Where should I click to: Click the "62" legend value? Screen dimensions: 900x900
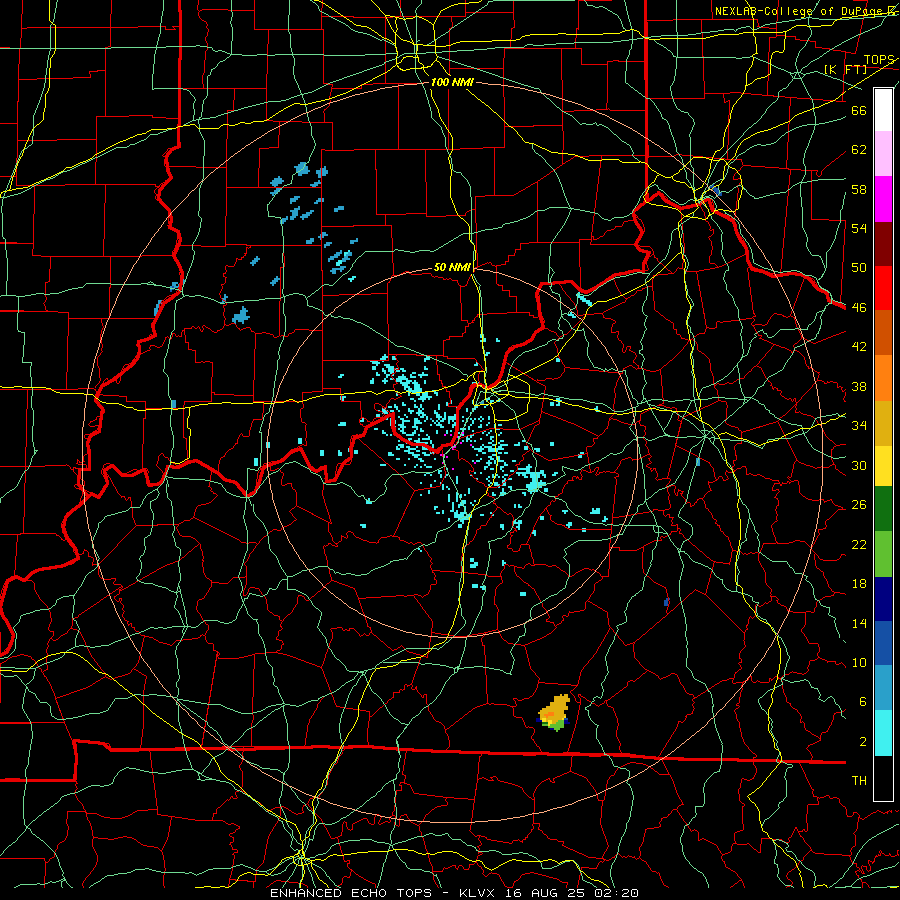pyautogui.click(x=859, y=149)
